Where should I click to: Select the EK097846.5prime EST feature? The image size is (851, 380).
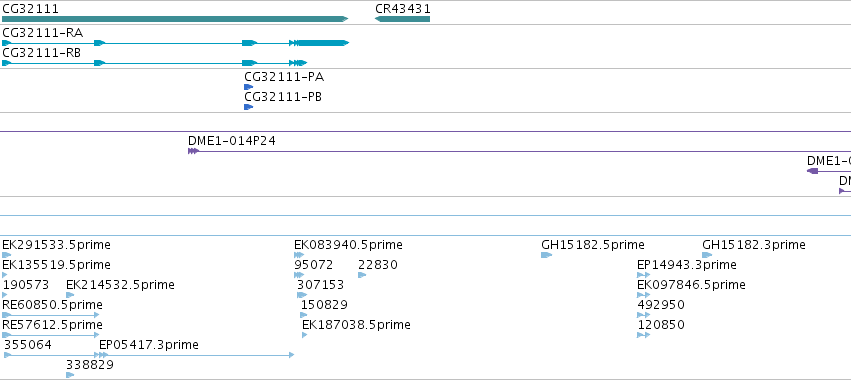coord(644,295)
